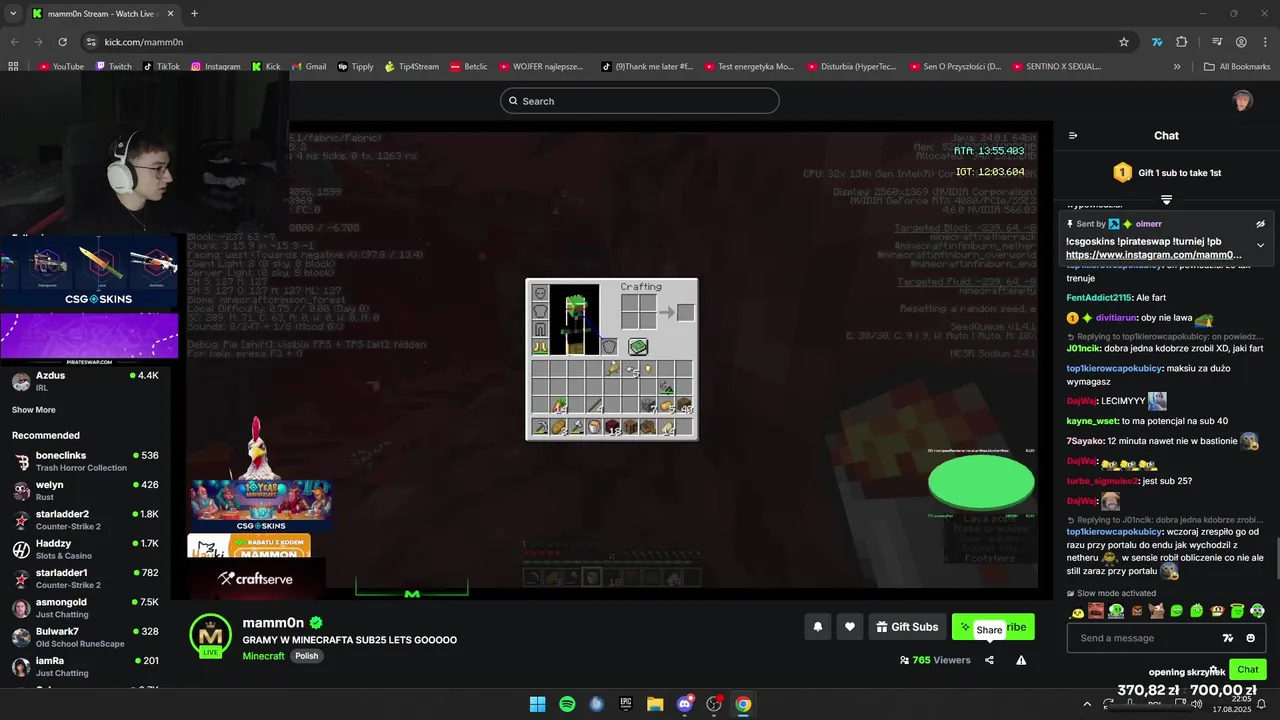Viewport: 1280px width, 720px height.
Task: Click username top1kierowcapokubicy in maksiu message
Action: coord(1114,368)
